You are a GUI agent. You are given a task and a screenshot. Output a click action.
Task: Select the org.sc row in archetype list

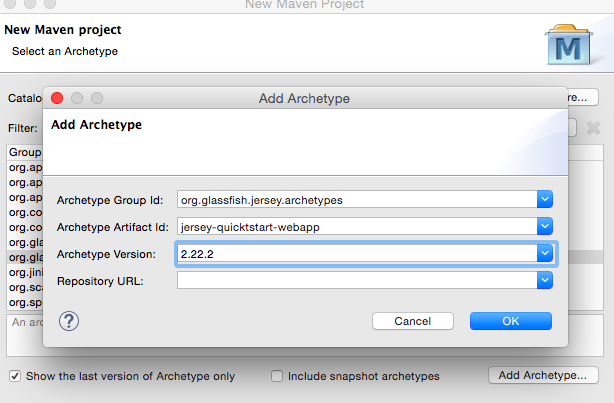pos(25,287)
